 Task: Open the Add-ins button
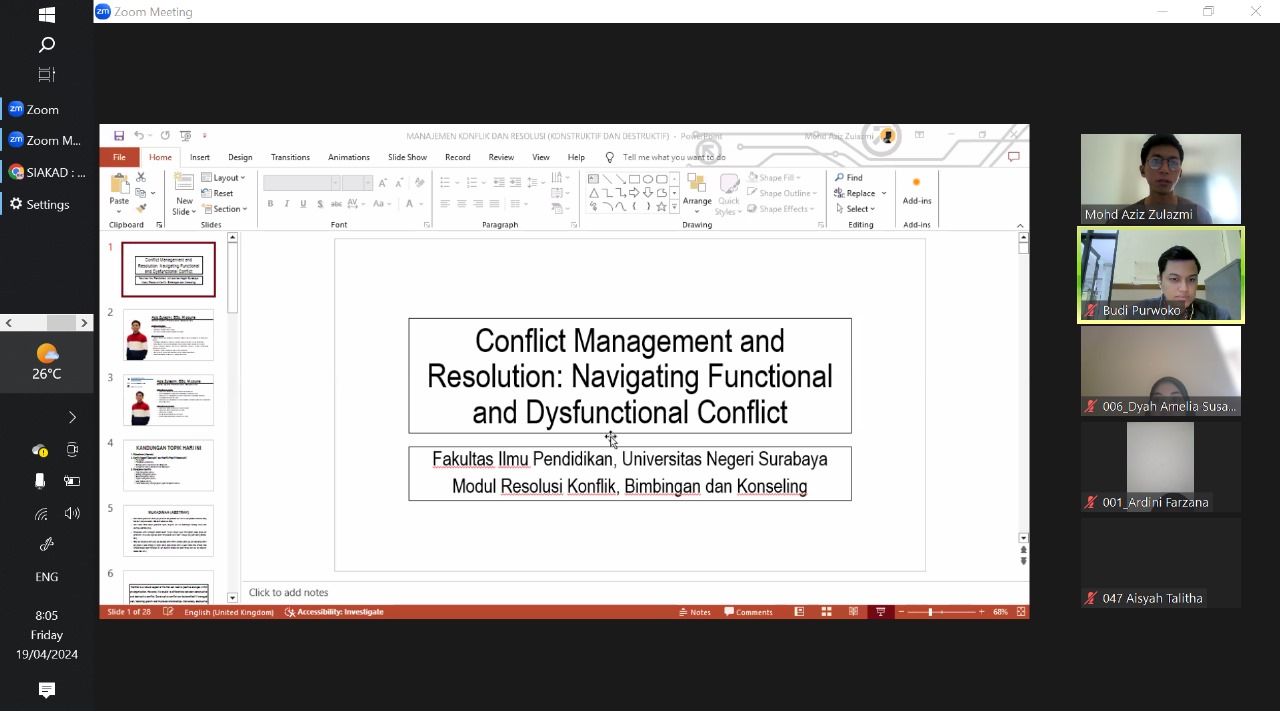tap(917, 190)
